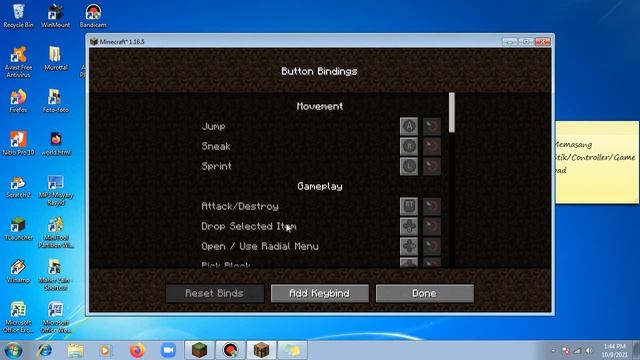Open Internet Explorer from the taskbar

44,350
